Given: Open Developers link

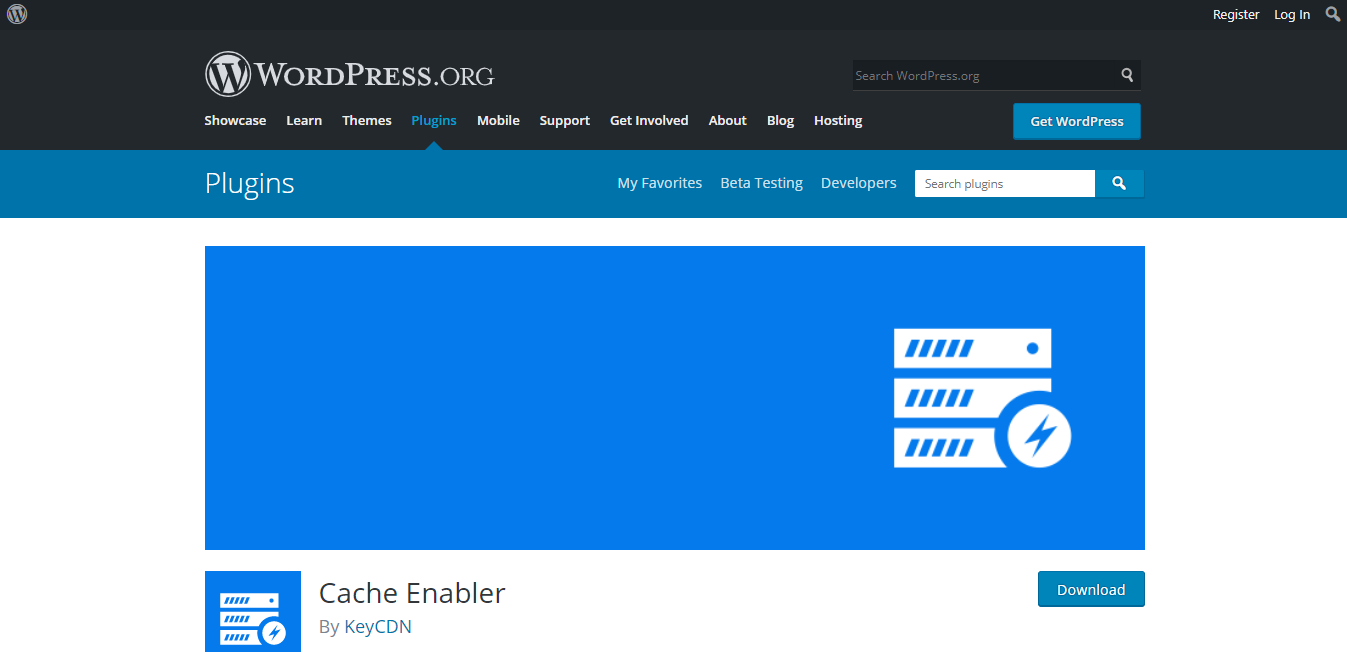Looking at the screenshot, I should point(859,183).
